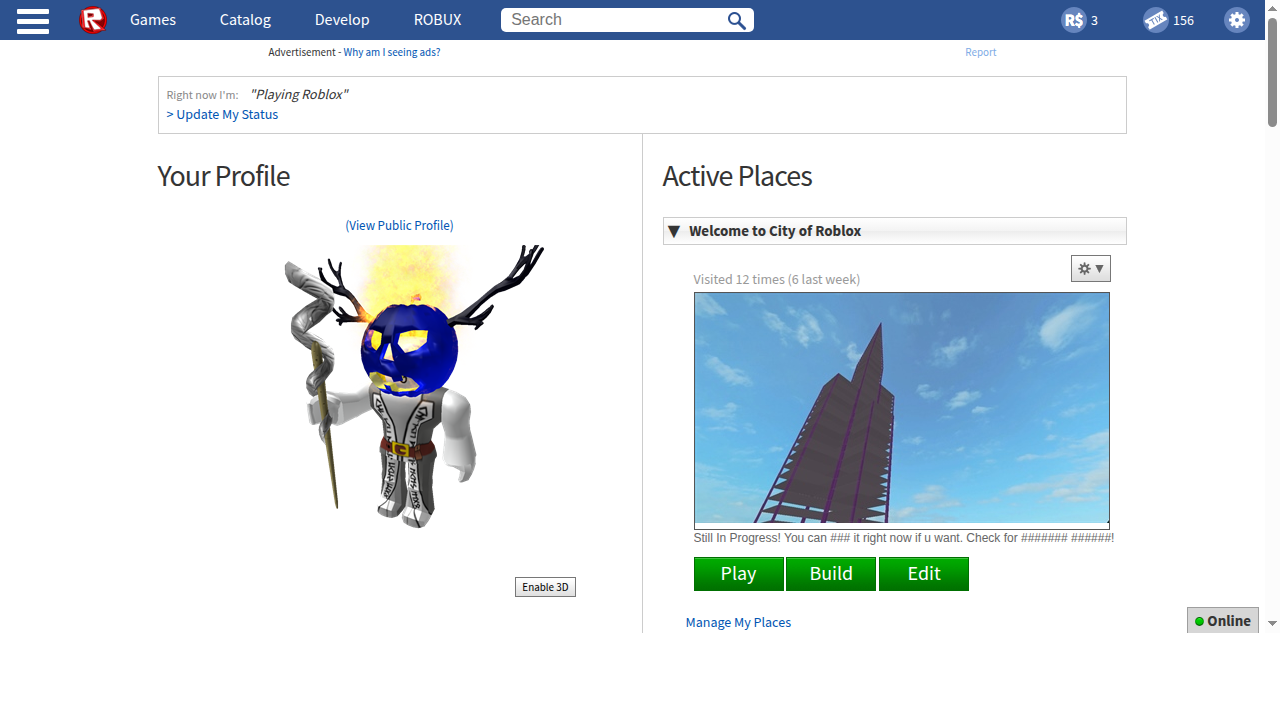Click the Your Profile heading
Image resolution: width=1280 pixels, height=720 pixels.
[x=224, y=176]
